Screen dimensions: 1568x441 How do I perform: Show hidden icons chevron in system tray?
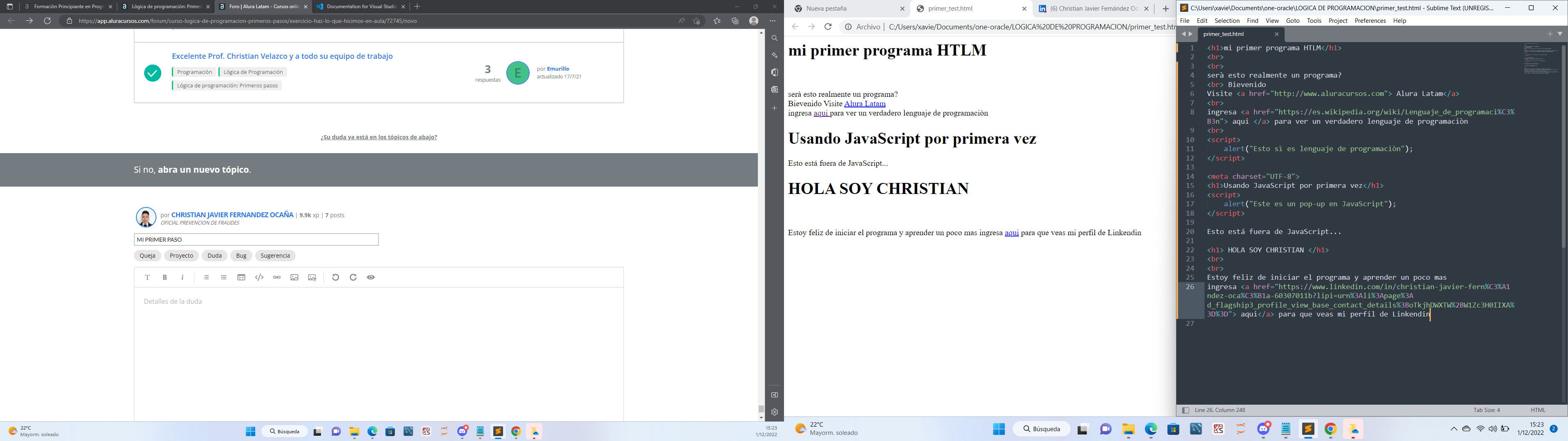1454,430
